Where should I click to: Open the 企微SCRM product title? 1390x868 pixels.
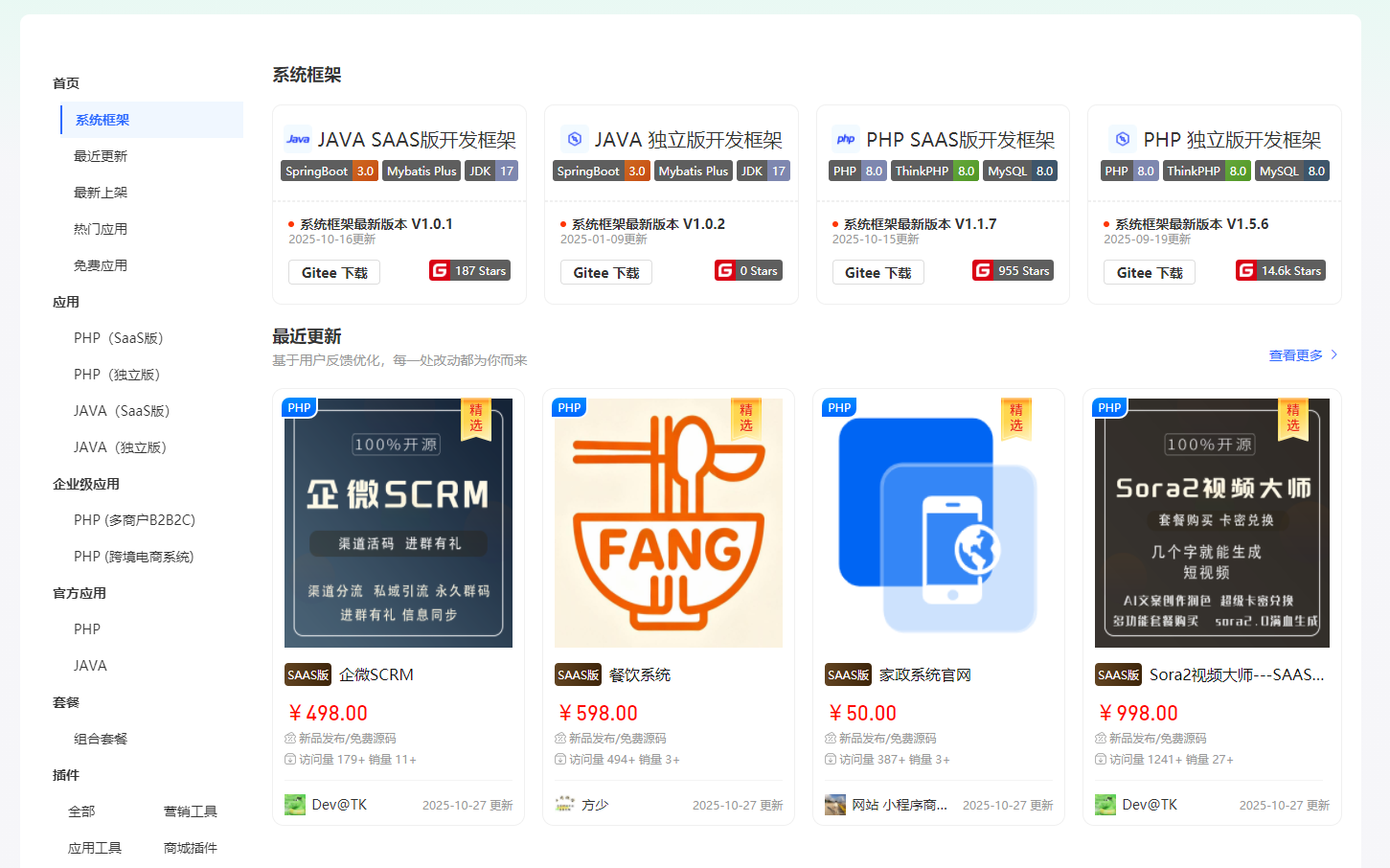376,674
